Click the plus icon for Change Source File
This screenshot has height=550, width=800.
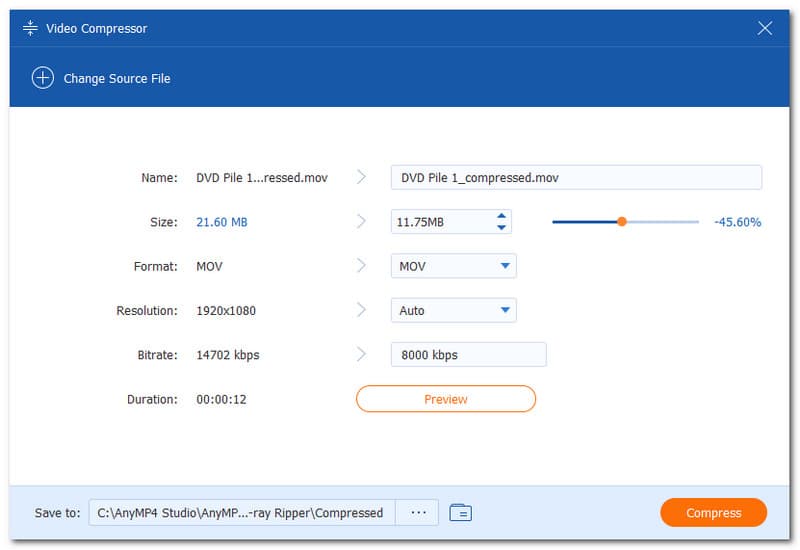[x=42, y=78]
